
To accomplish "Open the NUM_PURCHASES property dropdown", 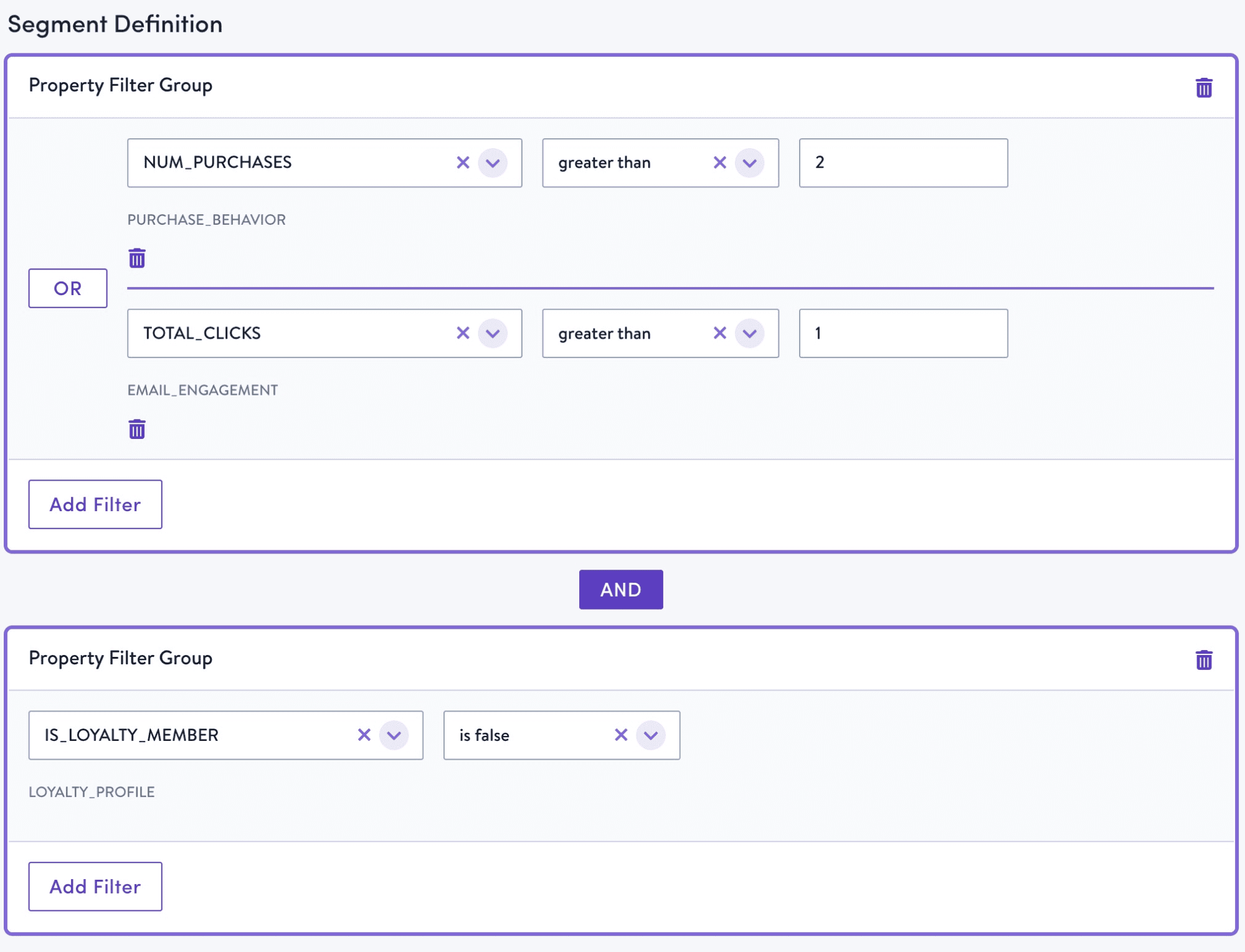I will (x=493, y=163).
